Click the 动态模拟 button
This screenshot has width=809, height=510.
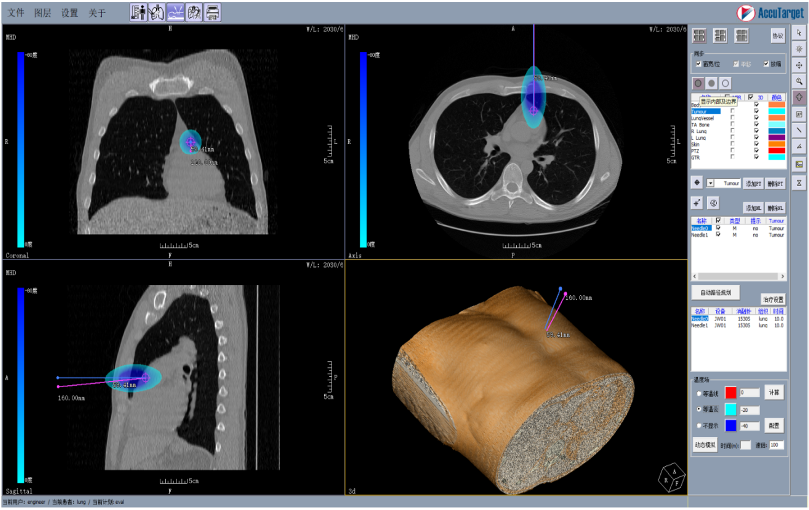point(706,444)
